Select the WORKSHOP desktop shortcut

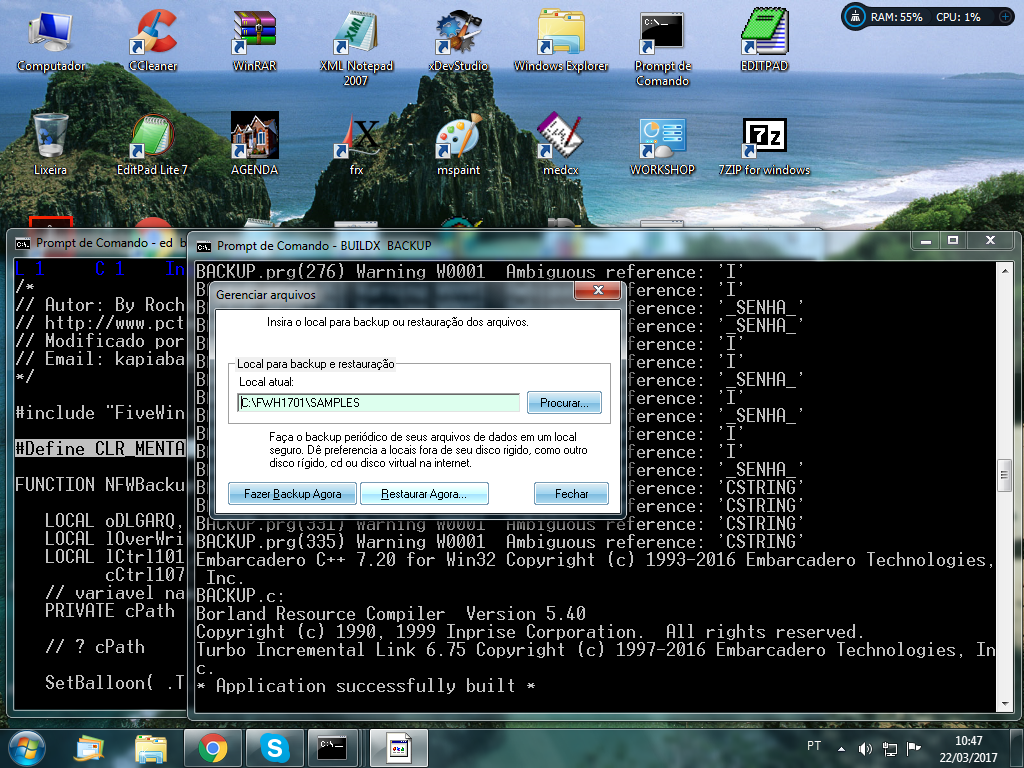coord(662,138)
